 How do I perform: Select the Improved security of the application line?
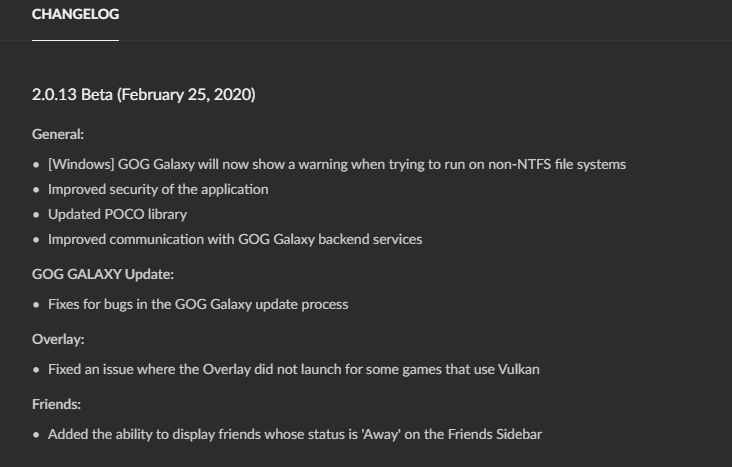point(158,189)
